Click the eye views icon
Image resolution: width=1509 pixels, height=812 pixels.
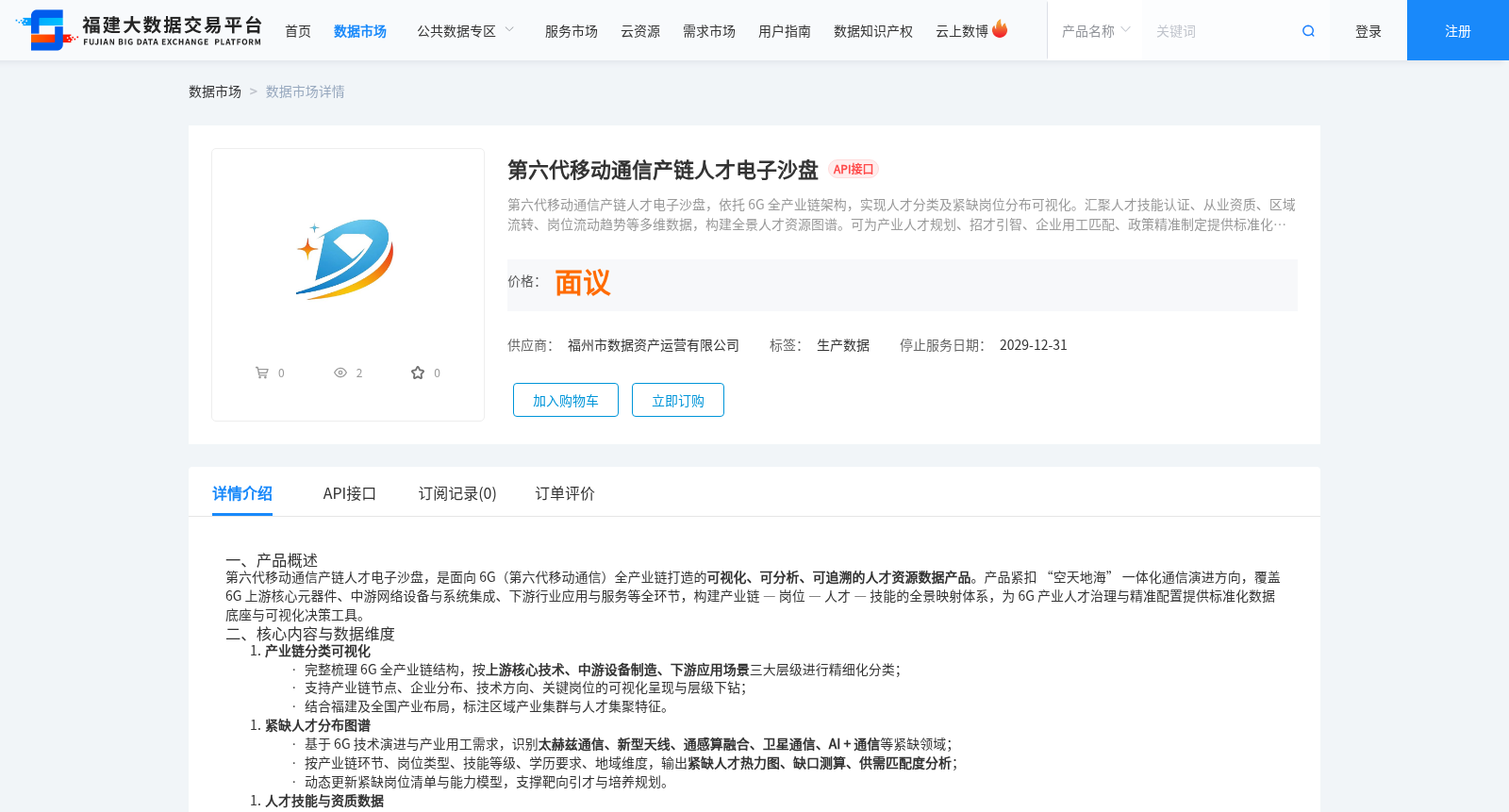340,373
